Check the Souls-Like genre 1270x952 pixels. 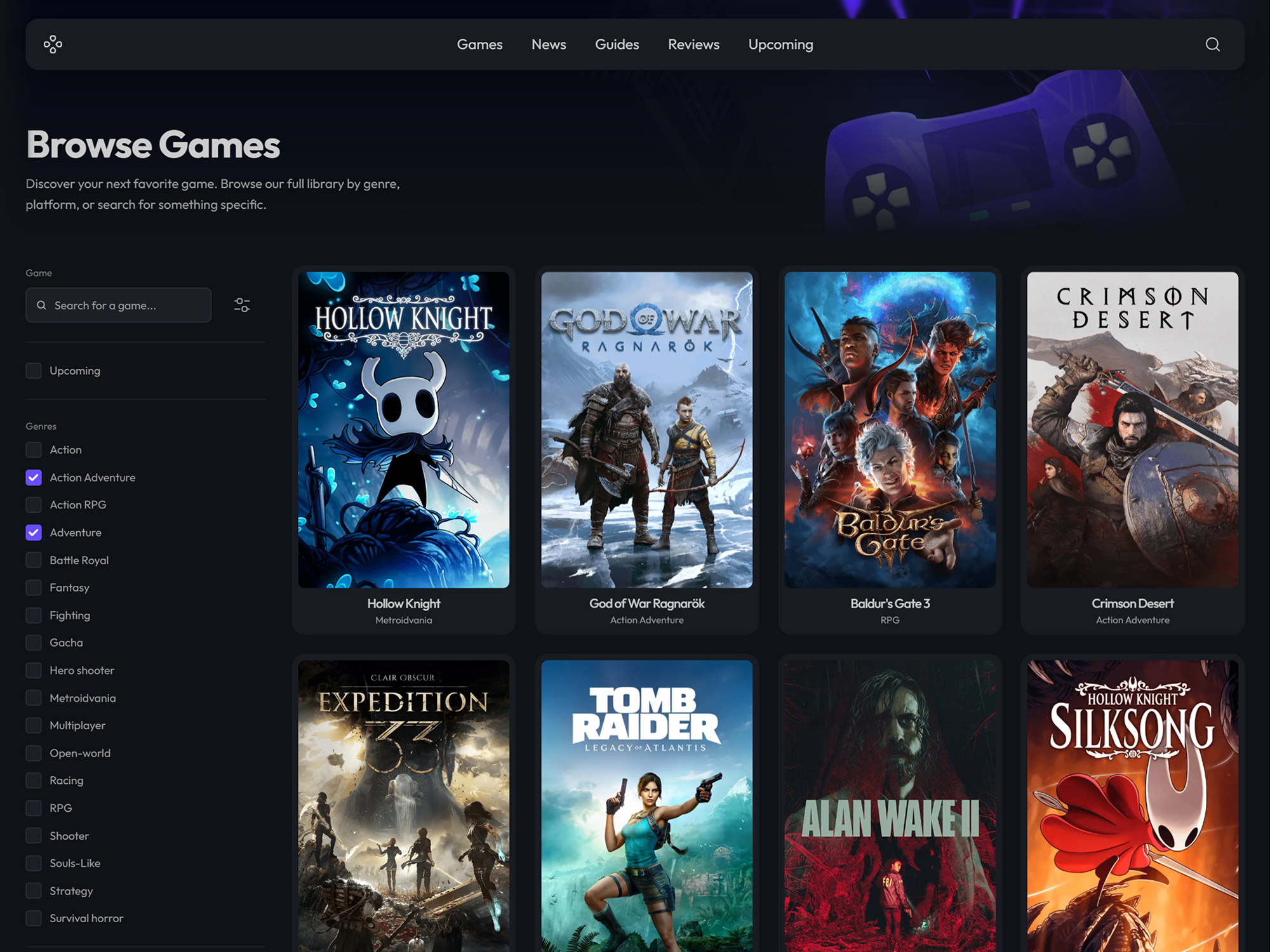point(34,863)
